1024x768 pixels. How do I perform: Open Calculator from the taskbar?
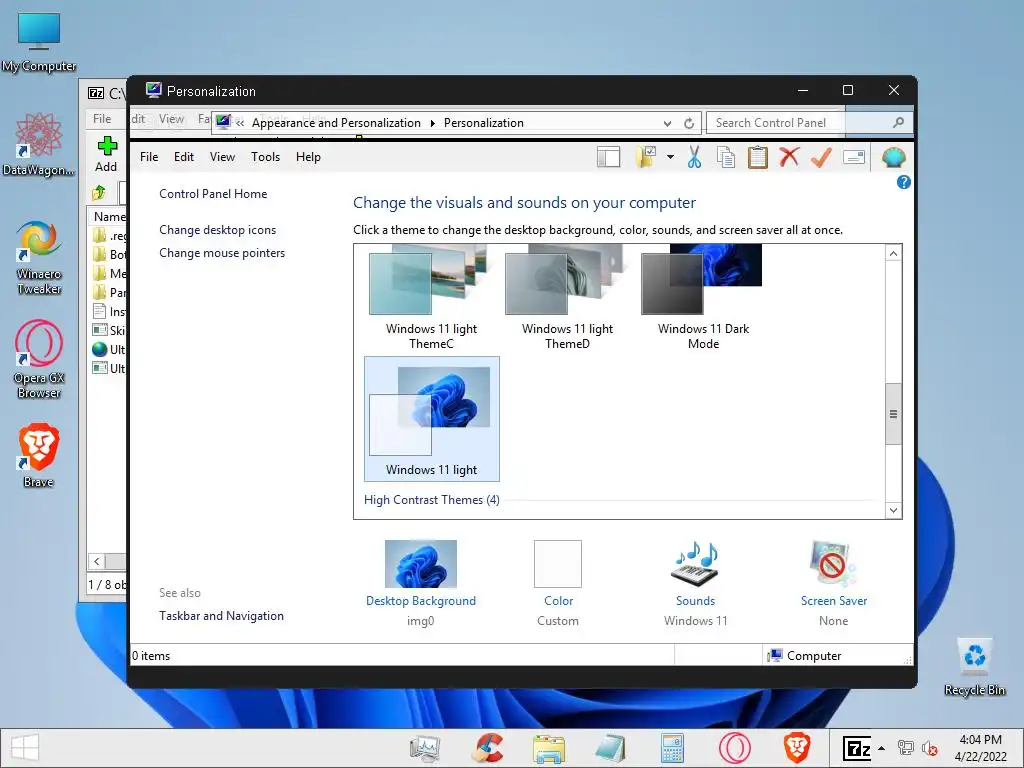tap(672, 748)
